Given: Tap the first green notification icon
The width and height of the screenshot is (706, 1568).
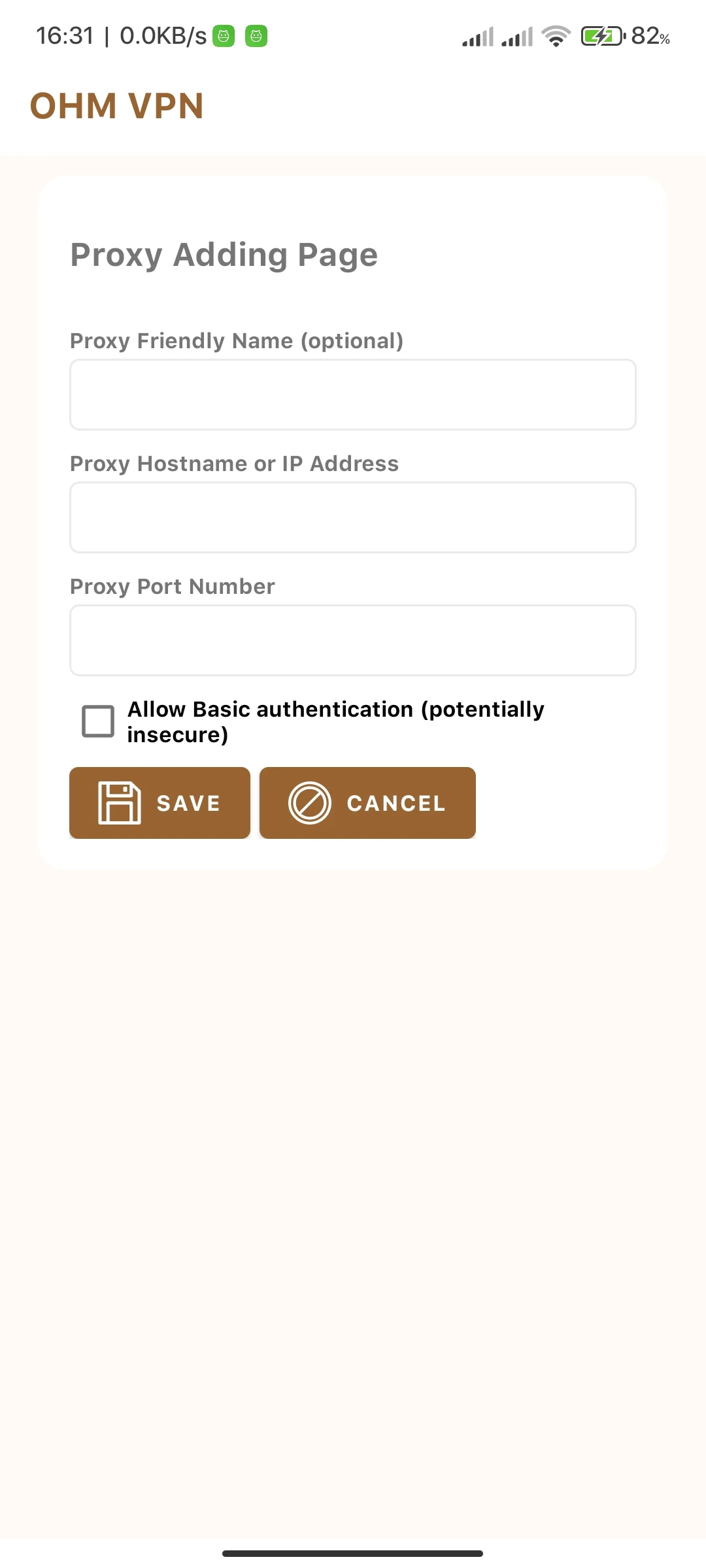Looking at the screenshot, I should click(224, 37).
